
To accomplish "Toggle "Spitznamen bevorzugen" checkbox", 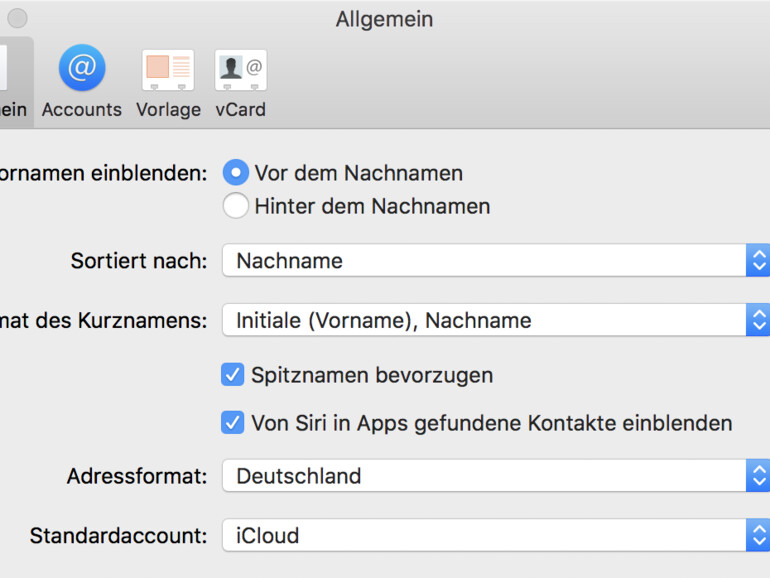I will 233,375.
